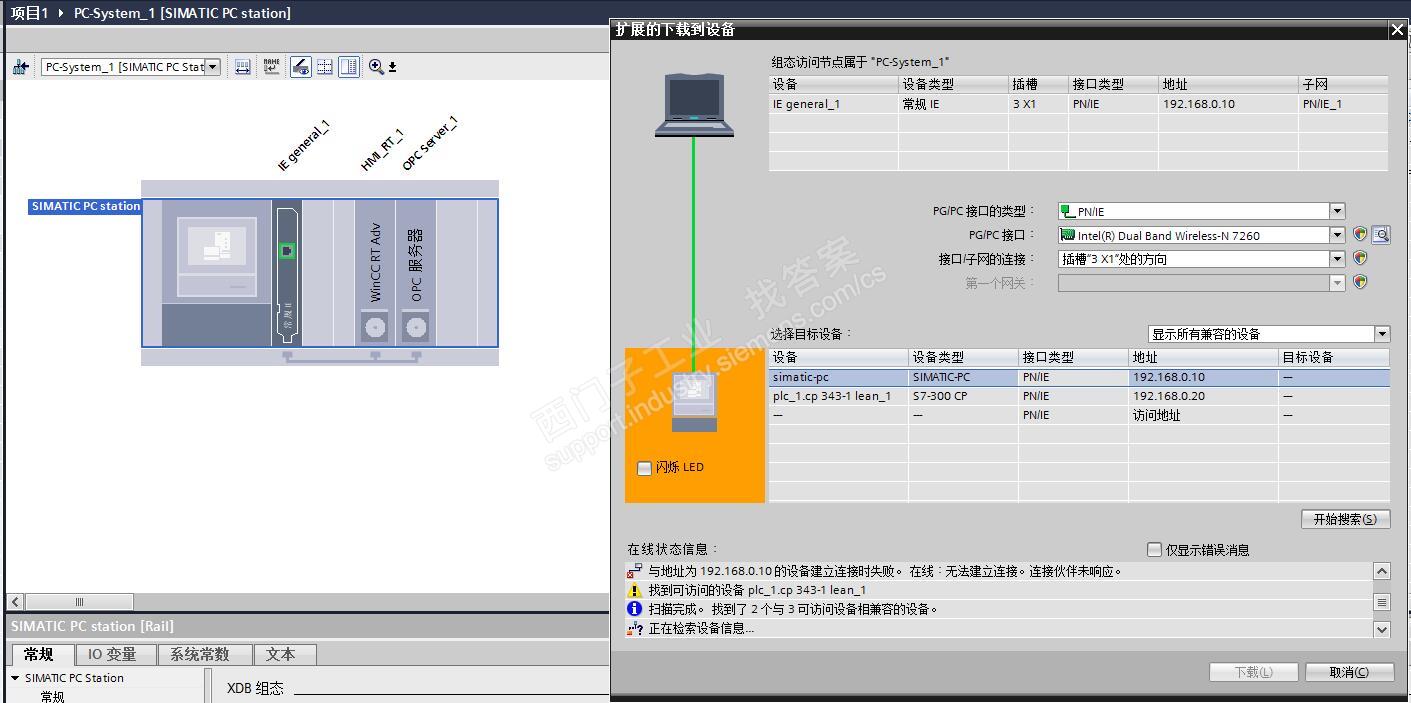Click the connection failed message text

tap(885, 571)
